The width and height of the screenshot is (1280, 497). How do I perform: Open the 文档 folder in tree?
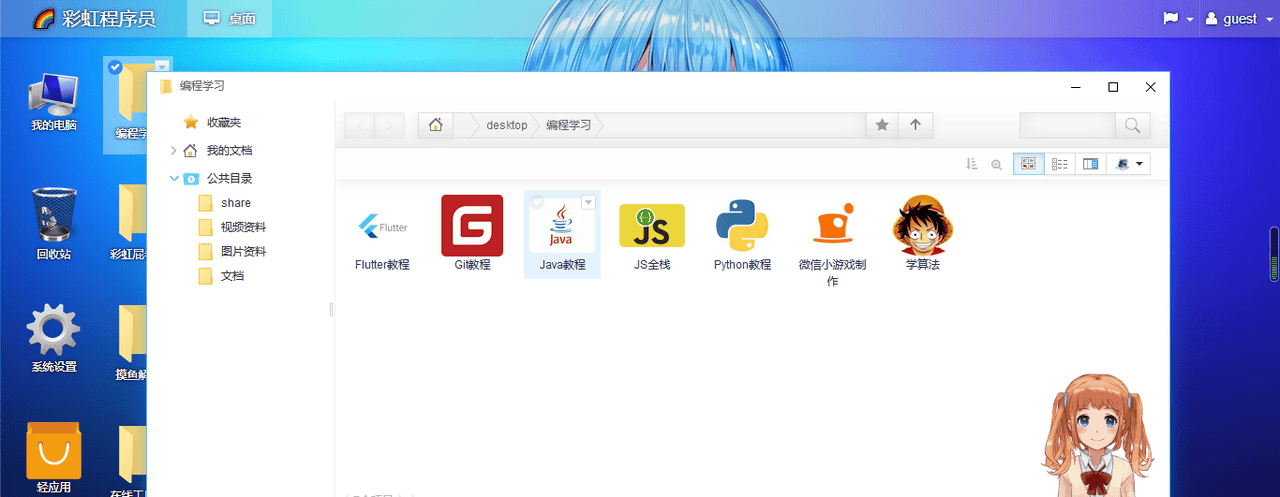click(x=232, y=275)
